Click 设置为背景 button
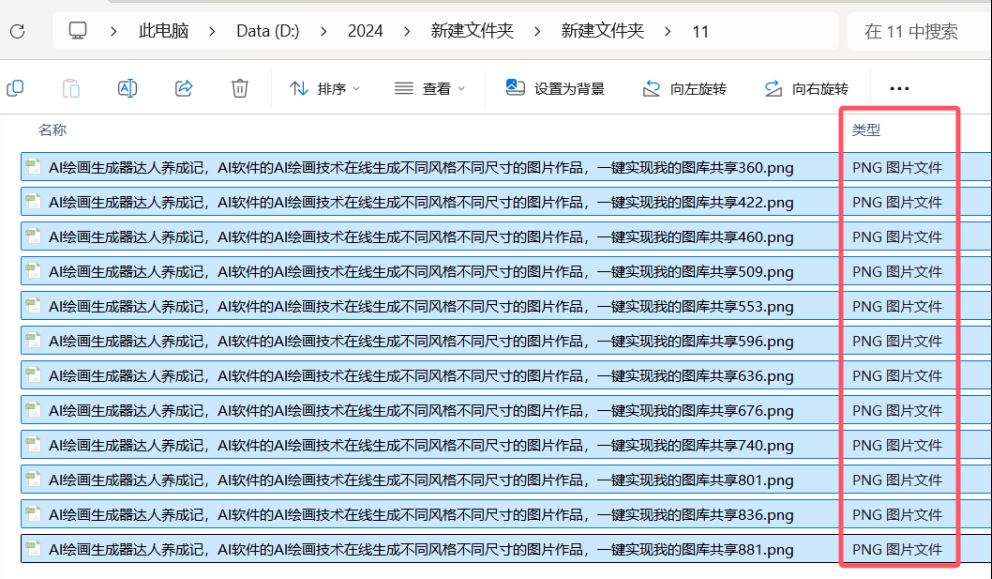This screenshot has height=579, width=992. (555, 89)
